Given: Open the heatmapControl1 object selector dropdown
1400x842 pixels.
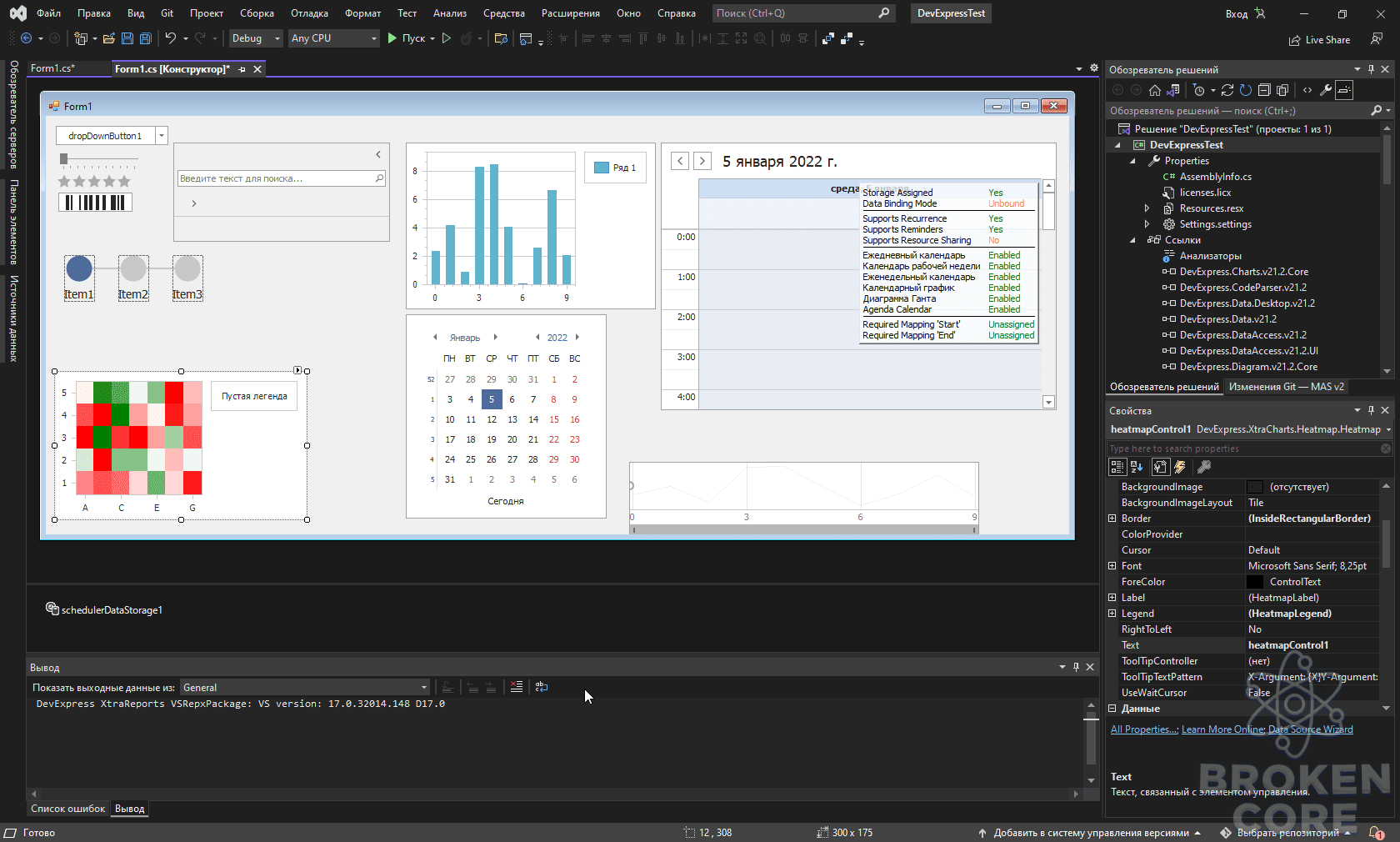Looking at the screenshot, I should pyautogui.click(x=1388, y=430).
